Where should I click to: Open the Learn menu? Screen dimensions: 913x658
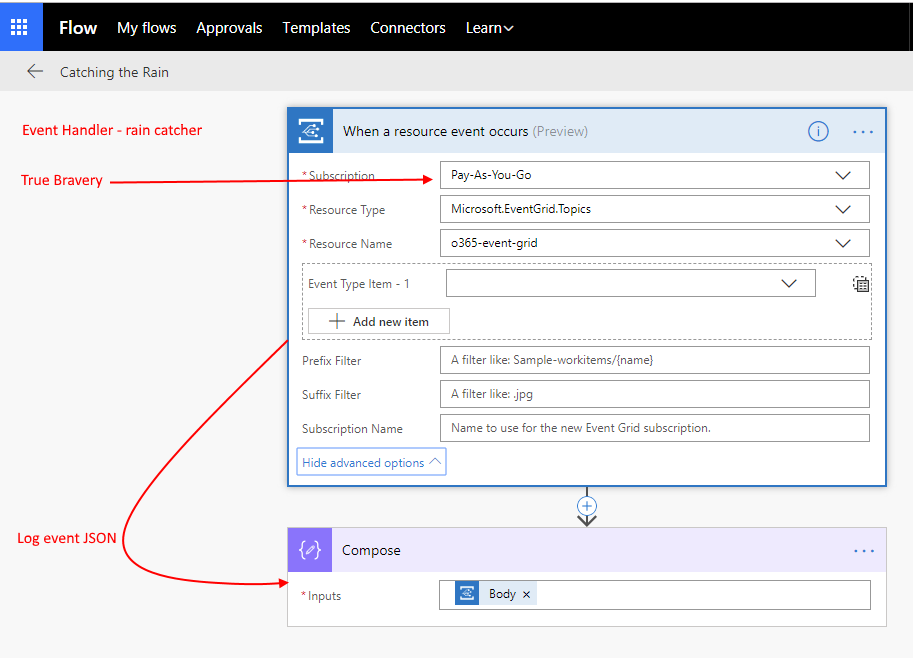click(489, 28)
